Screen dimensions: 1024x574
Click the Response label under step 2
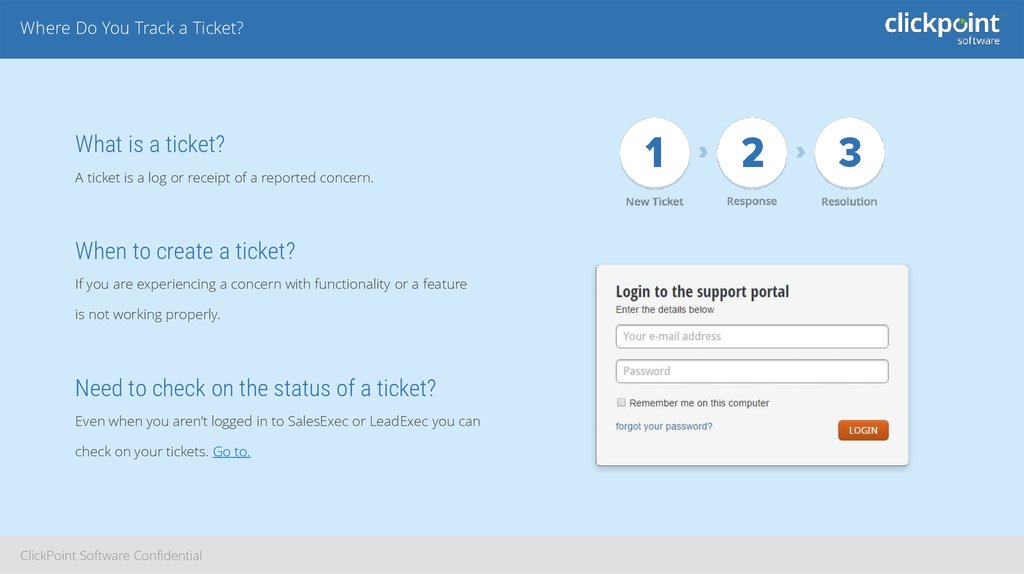752,201
